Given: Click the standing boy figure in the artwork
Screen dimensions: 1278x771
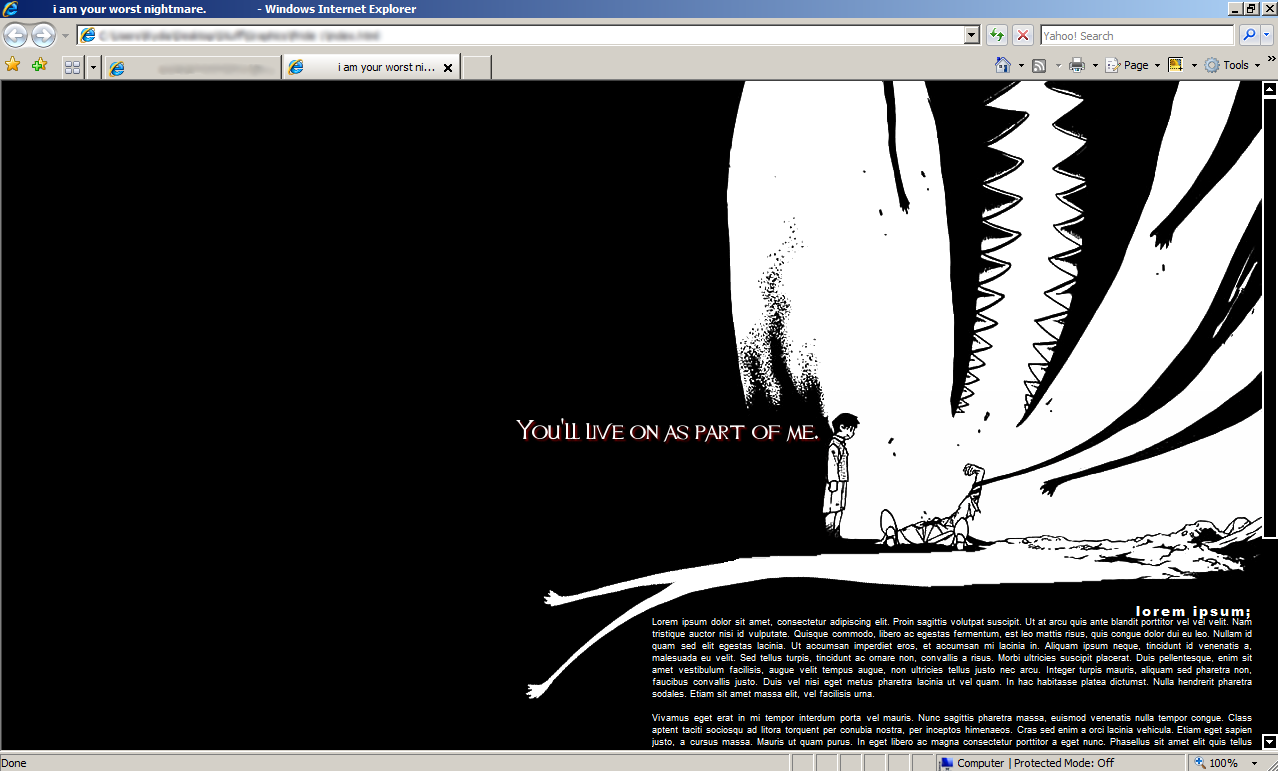Looking at the screenshot, I should [x=839, y=475].
